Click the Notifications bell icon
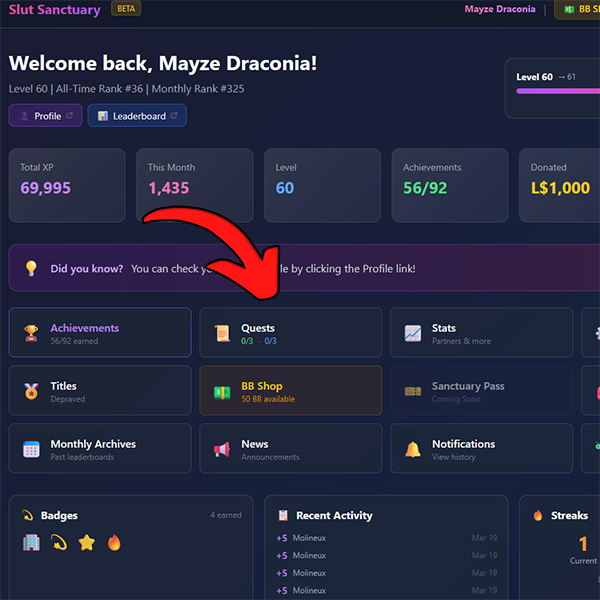 (x=412, y=449)
